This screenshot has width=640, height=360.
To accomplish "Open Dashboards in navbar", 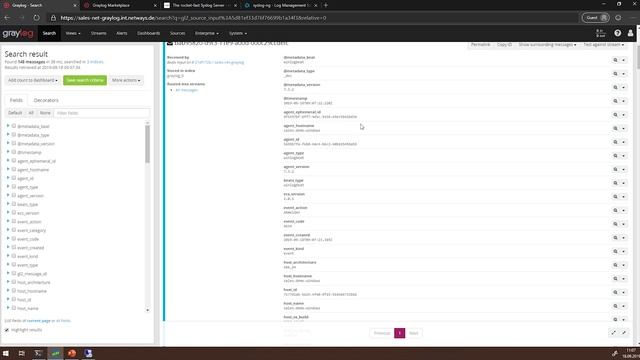I will (x=149, y=33).
